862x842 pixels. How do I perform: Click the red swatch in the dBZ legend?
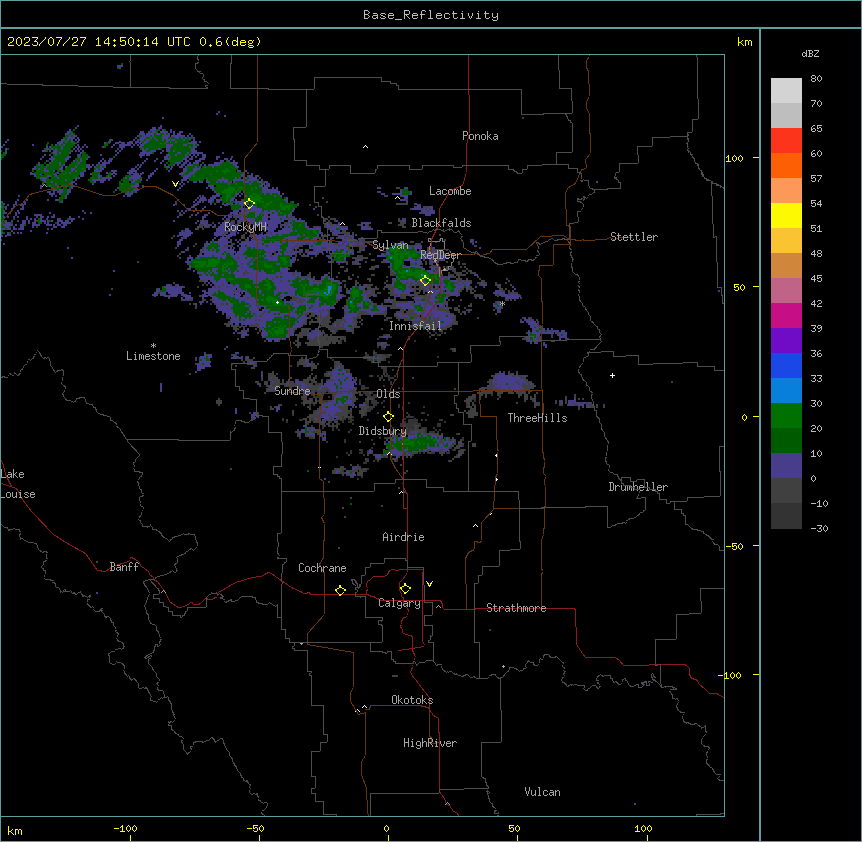(786, 141)
